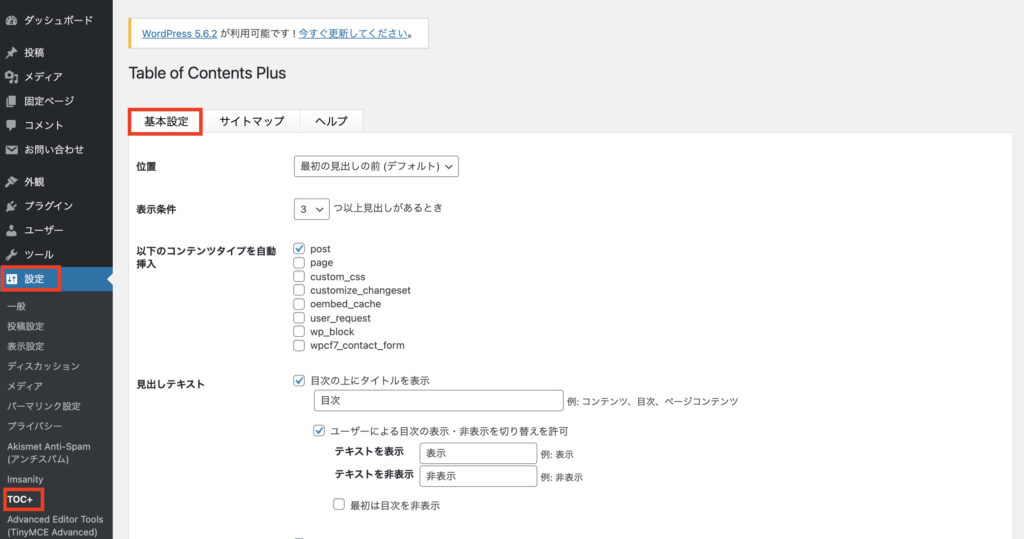Check the customize_changeset checkbox
1024x539 pixels.
point(299,290)
